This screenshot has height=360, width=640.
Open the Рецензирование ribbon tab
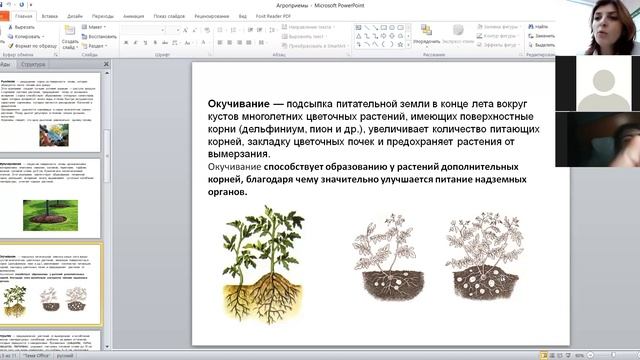(211, 16)
